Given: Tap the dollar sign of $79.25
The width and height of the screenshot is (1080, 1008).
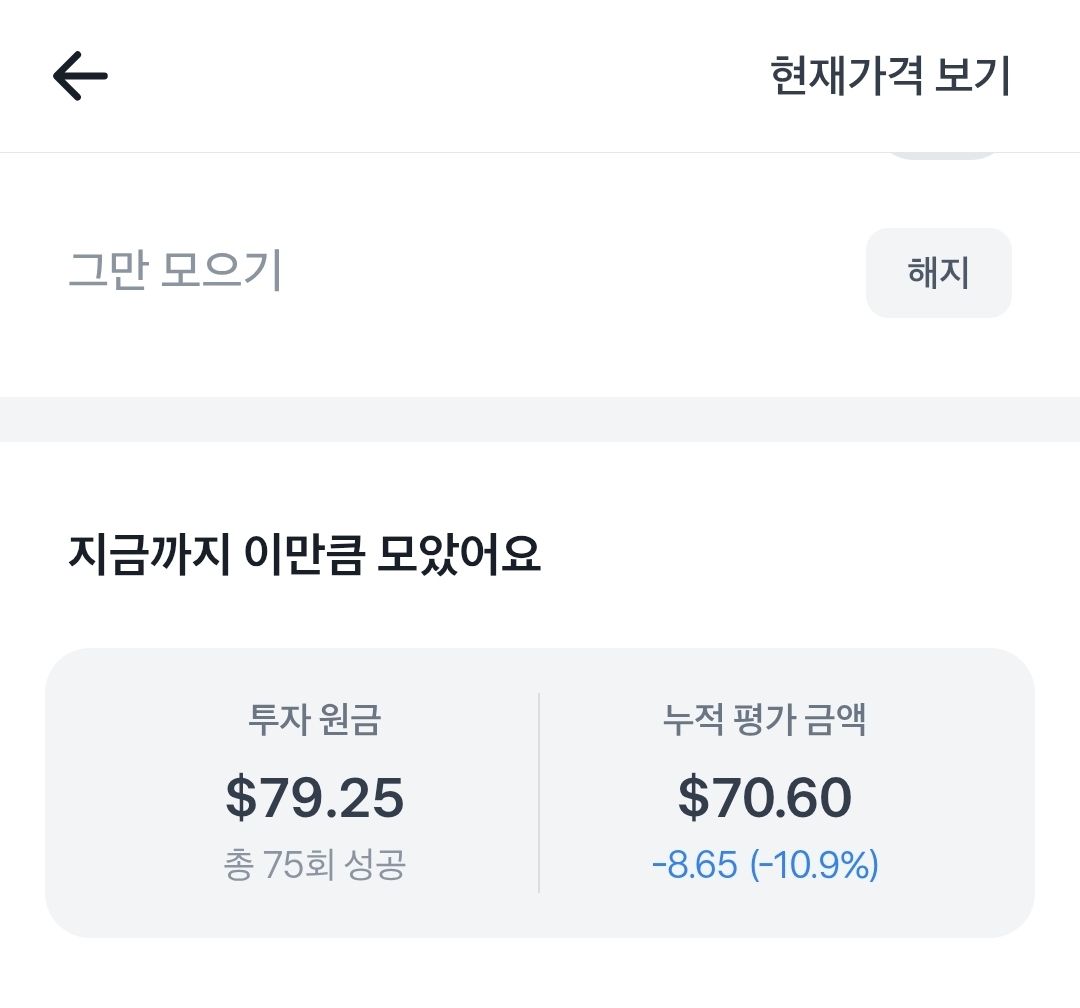Looking at the screenshot, I should (x=241, y=797).
